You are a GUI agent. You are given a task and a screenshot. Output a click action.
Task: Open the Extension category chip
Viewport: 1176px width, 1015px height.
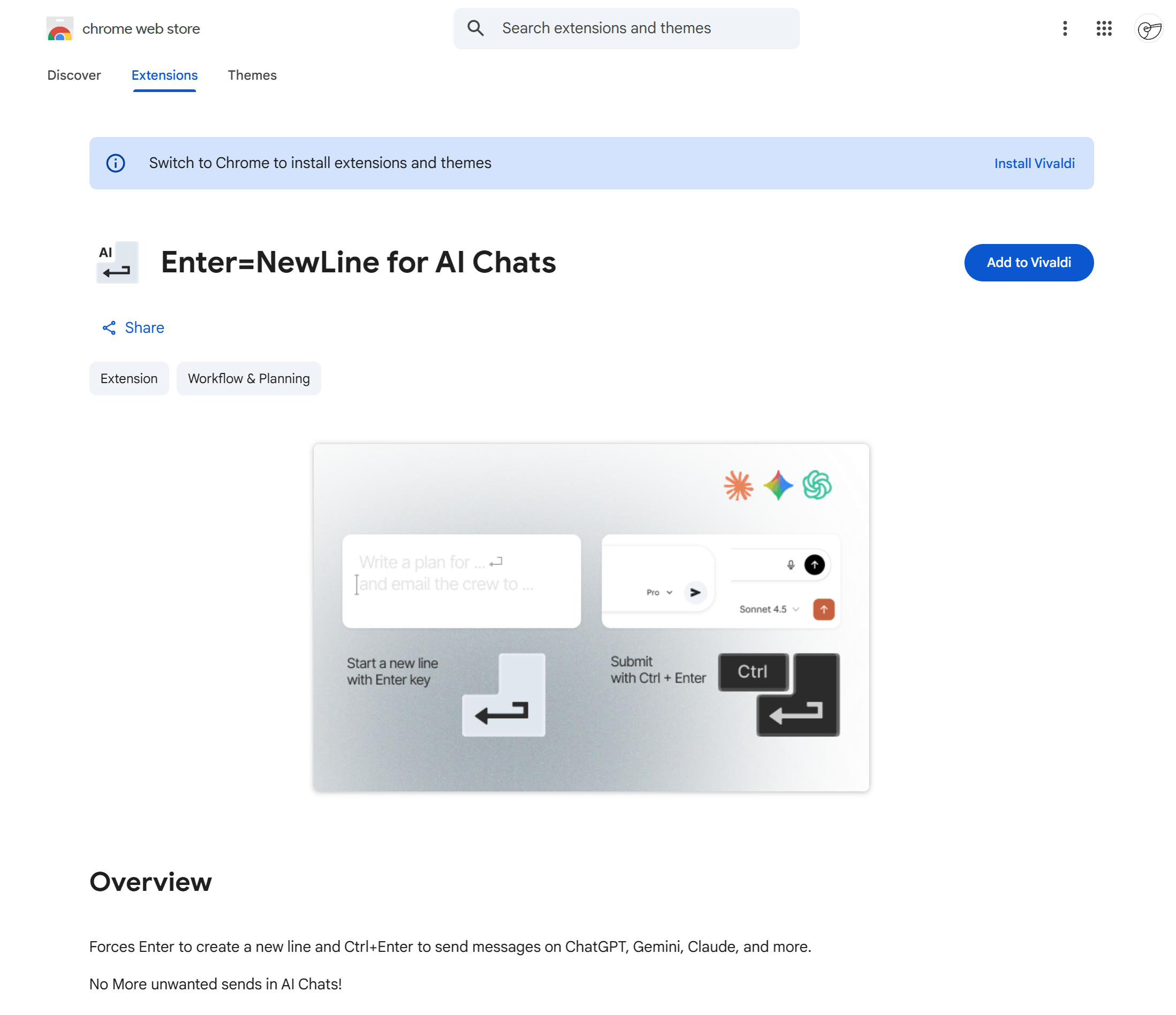tap(129, 378)
